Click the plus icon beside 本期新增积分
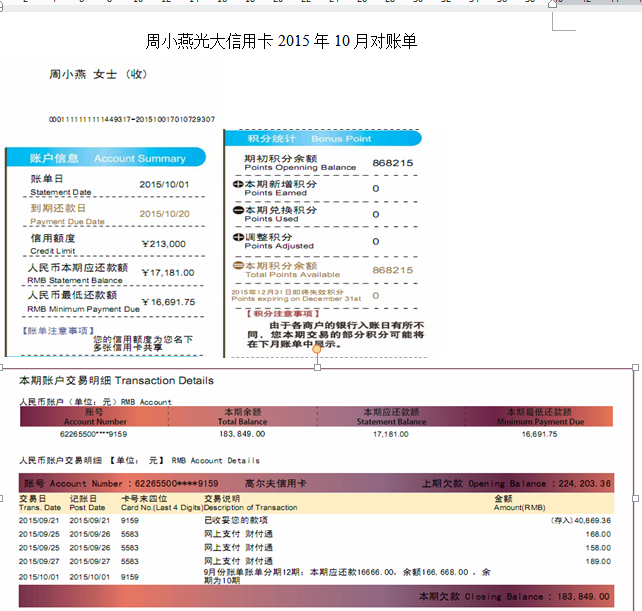 [238, 185]
